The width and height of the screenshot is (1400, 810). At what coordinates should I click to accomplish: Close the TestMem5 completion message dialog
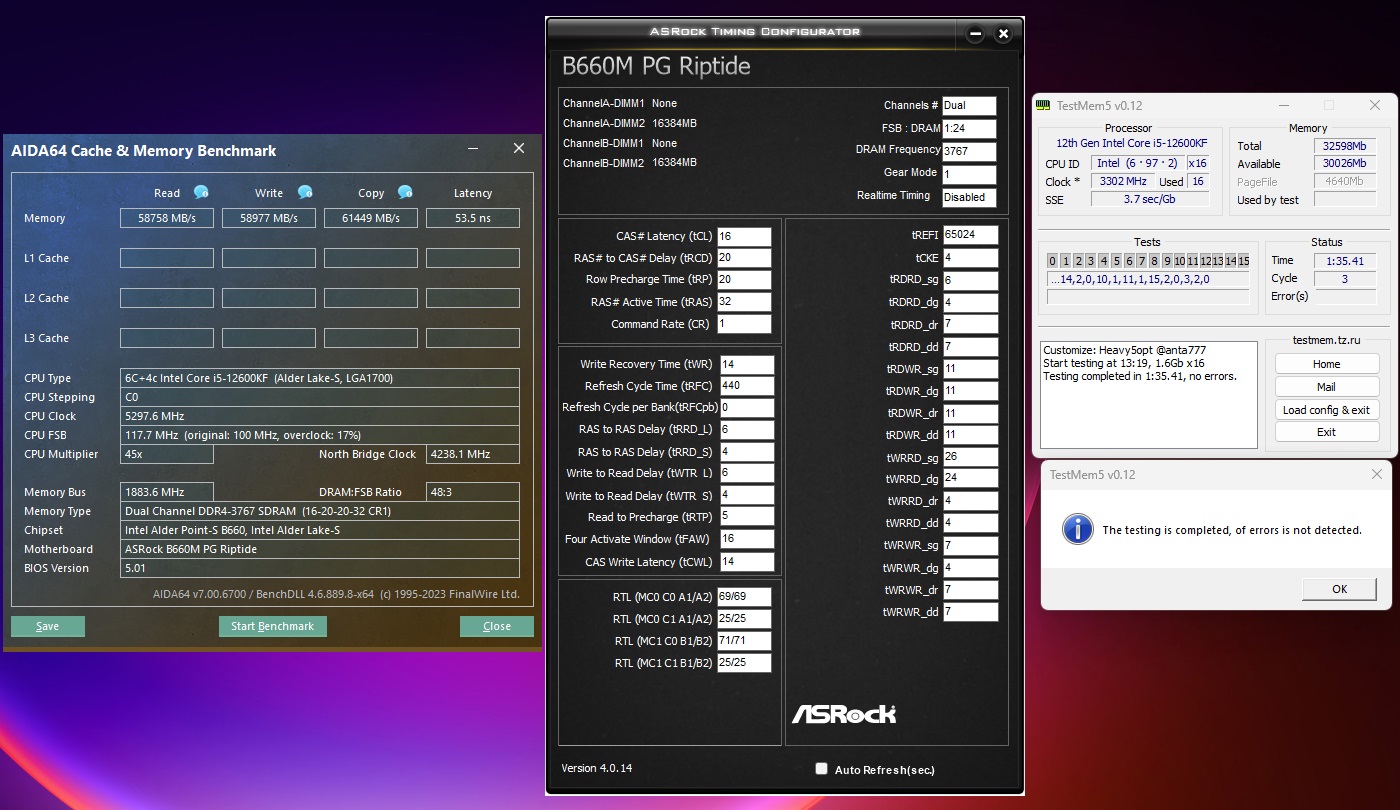(1377, 474)
